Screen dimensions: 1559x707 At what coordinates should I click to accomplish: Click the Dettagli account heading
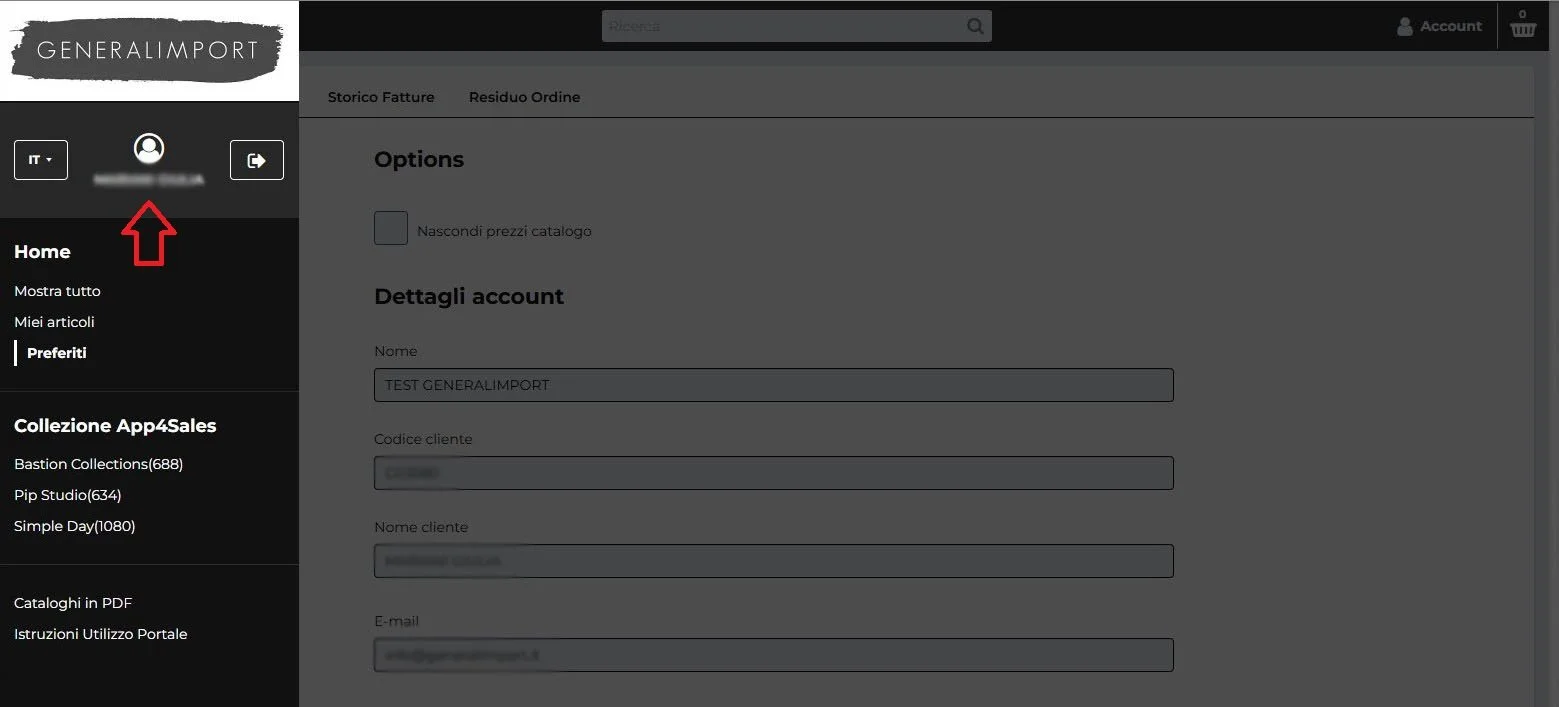[469, 296]
